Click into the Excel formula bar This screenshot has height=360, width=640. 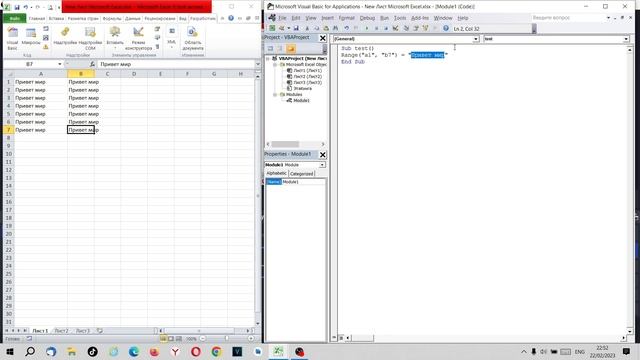[x=176, y=64]
